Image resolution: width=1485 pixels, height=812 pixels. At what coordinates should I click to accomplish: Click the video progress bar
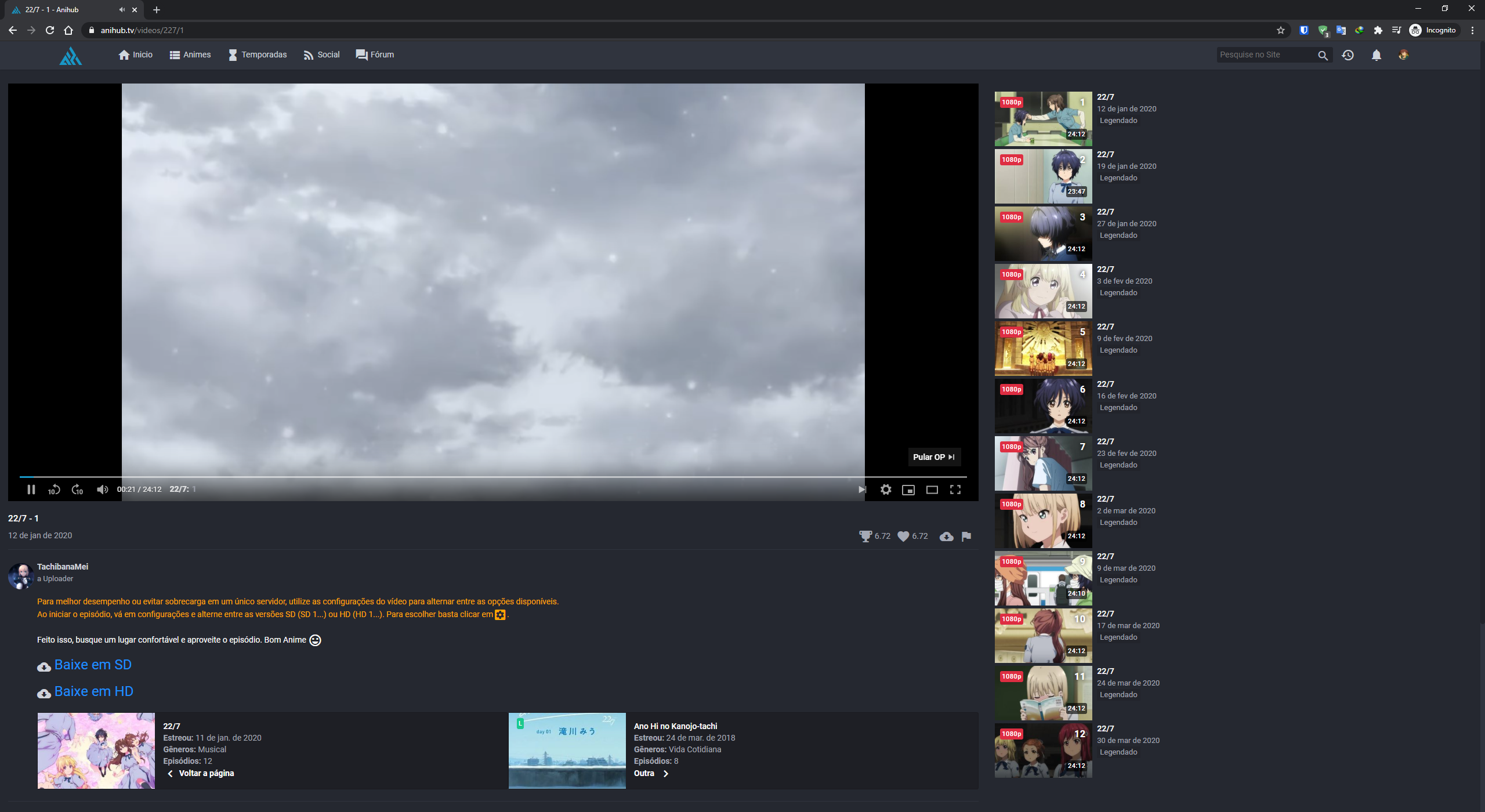487,477
